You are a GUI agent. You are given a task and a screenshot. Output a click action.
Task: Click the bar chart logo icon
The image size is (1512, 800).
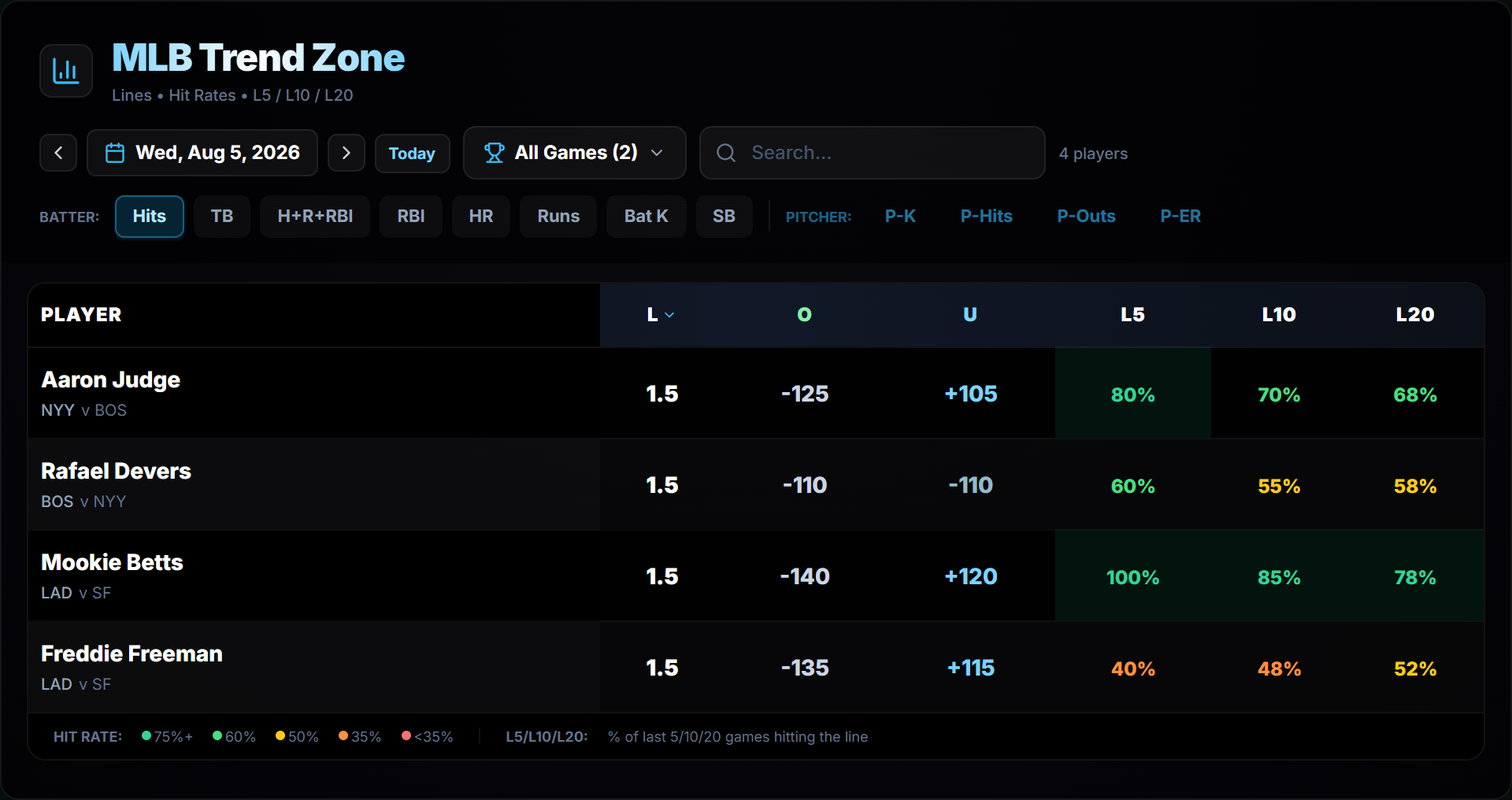(66, 71)
